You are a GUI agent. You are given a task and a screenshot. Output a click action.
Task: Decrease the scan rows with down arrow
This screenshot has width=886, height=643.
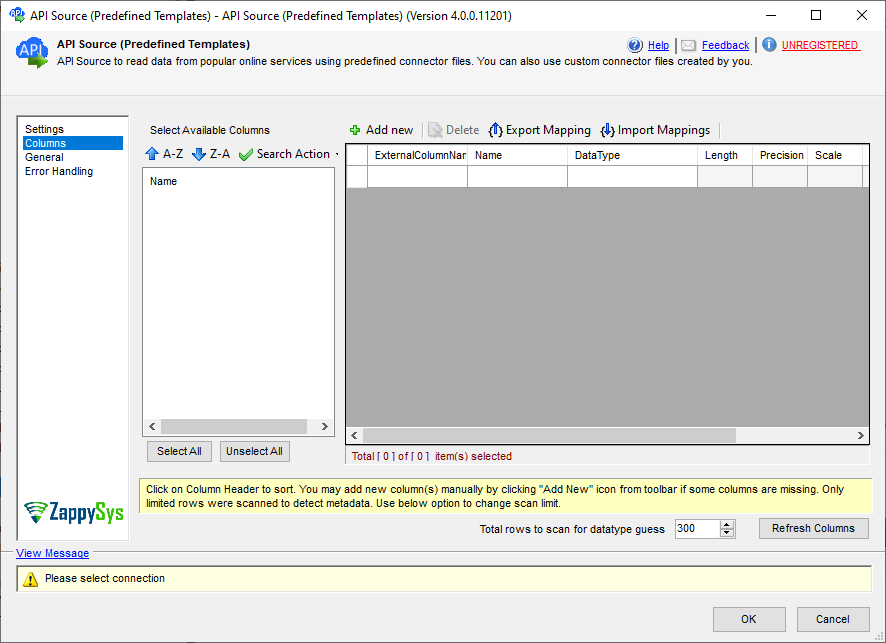point(727,533)
